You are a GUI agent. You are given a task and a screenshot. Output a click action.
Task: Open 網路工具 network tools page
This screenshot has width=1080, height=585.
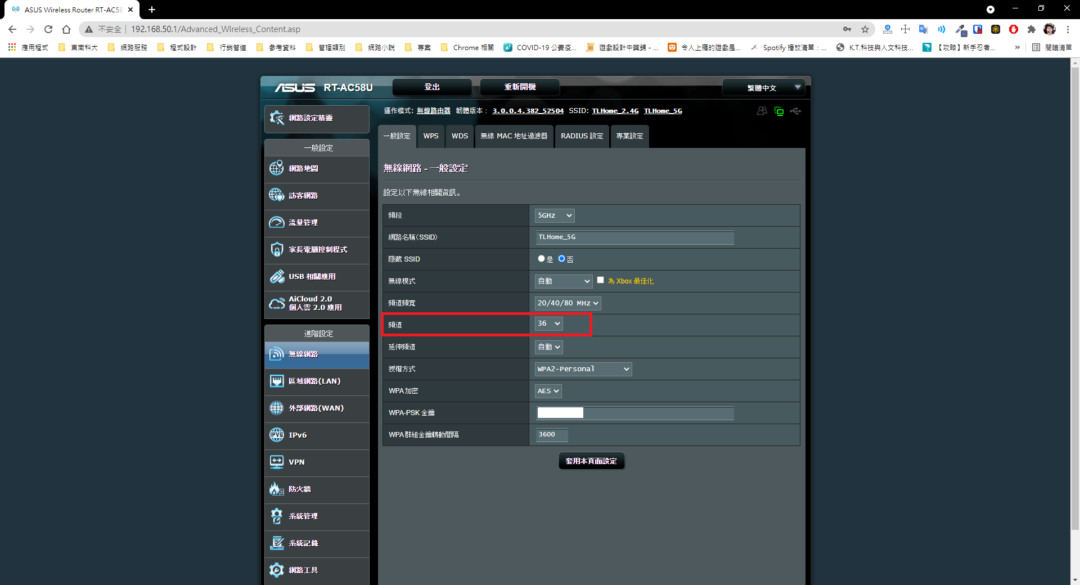(317, 570)
